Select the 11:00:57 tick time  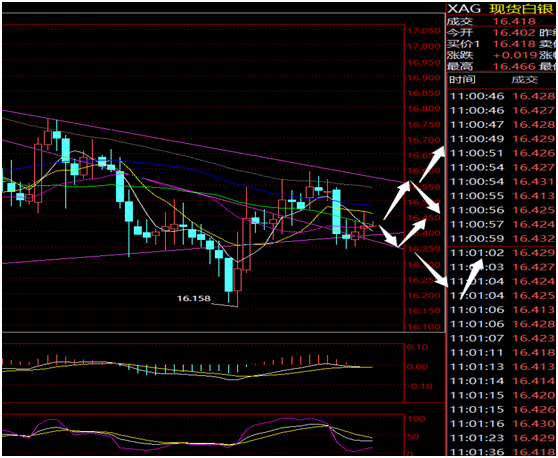pyautogui.click(x=477, y=224)
